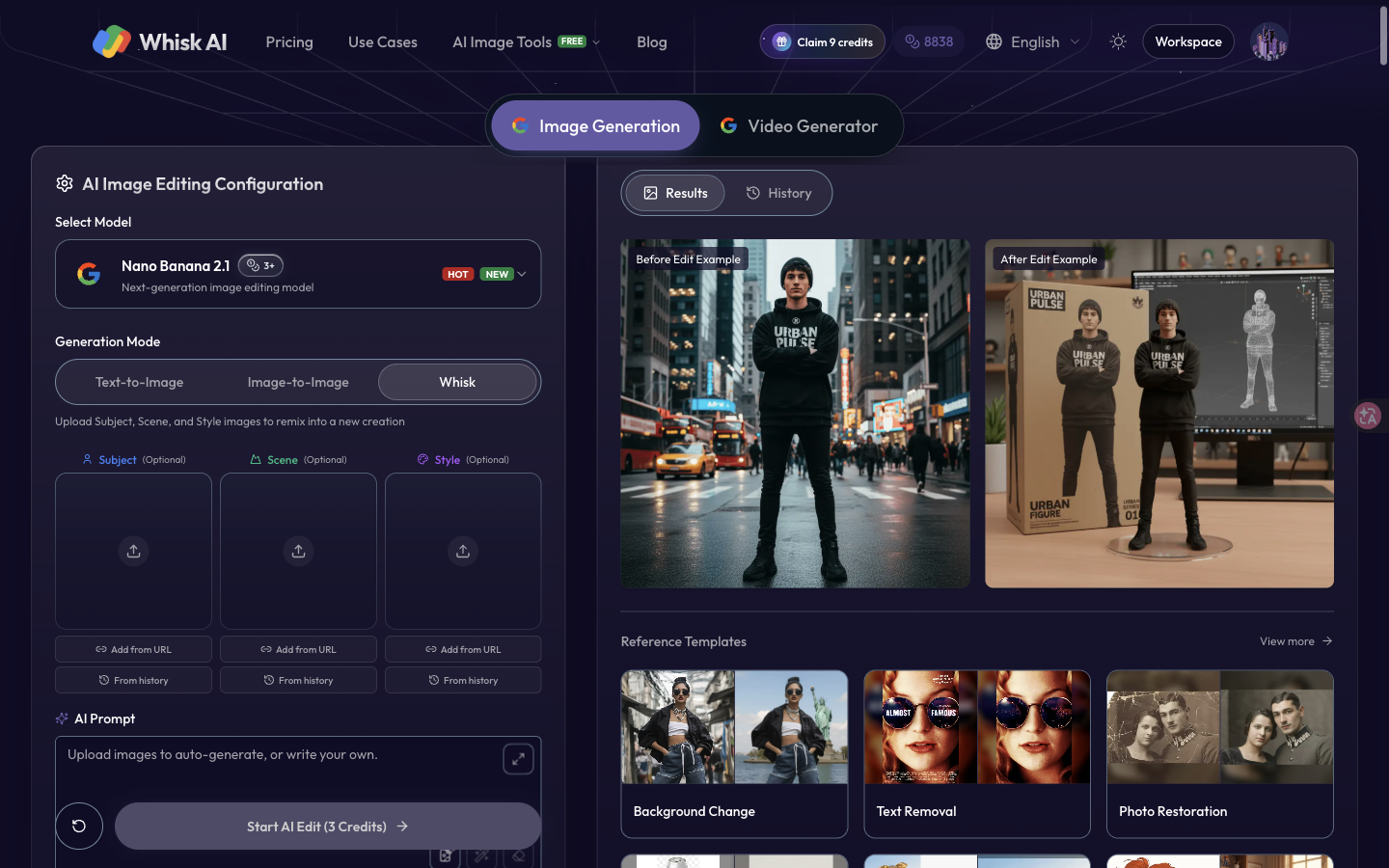The image size is (1389, 868).
Task: Open the Background Change template
Action: pyautogui.click(x=734, y=754)
